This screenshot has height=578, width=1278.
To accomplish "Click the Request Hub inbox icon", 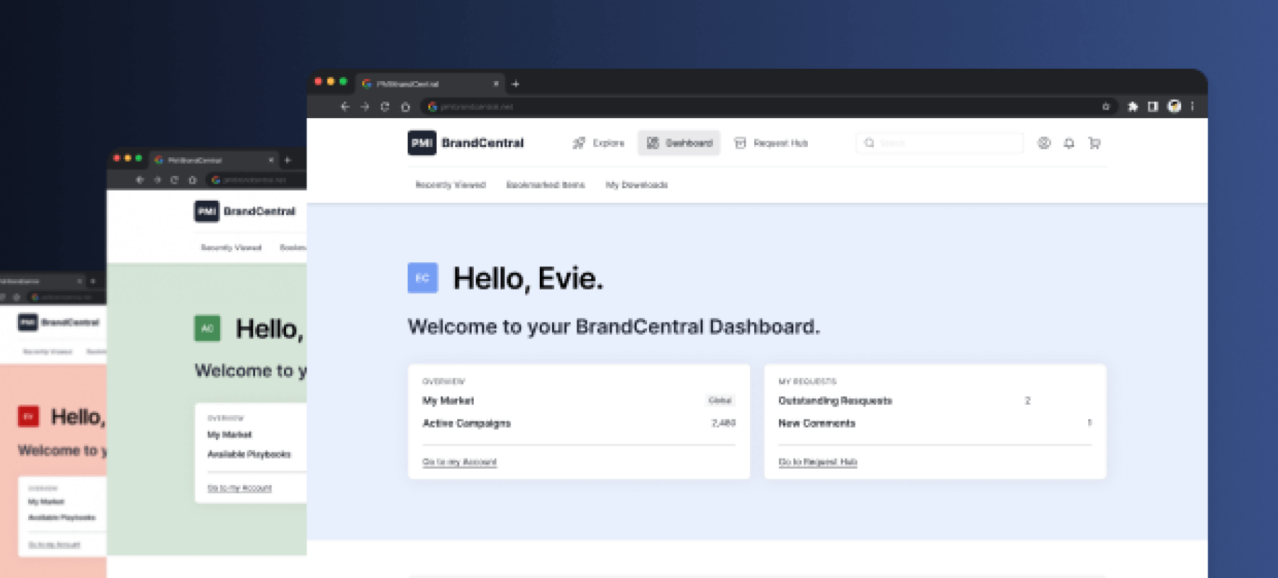I will pyautogui.click(x=740, y=143).
